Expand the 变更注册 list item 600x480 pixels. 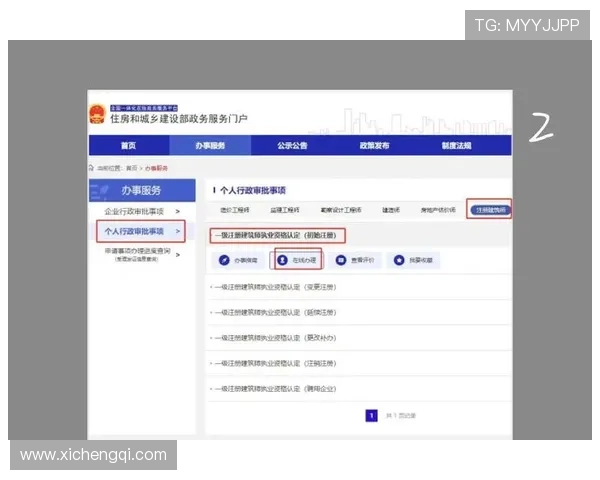point(359,287)
